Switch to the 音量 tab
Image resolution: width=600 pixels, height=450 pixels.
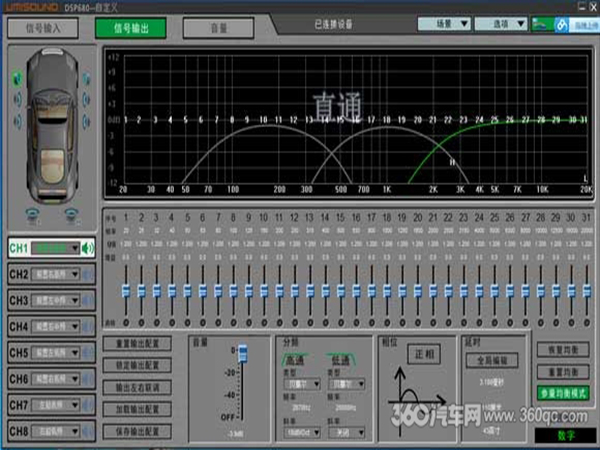click(x=218, y=28)
